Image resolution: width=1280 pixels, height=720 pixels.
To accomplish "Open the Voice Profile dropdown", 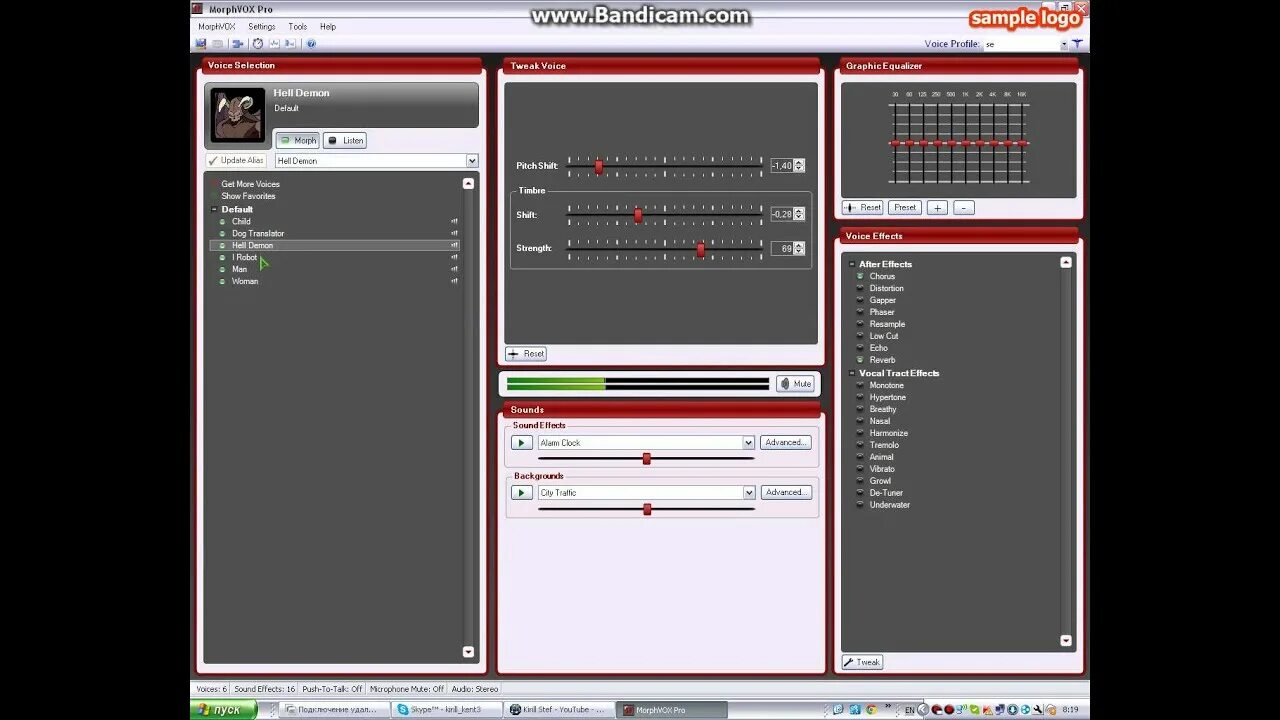I will pyautogui.click(x=1064, y=44).
